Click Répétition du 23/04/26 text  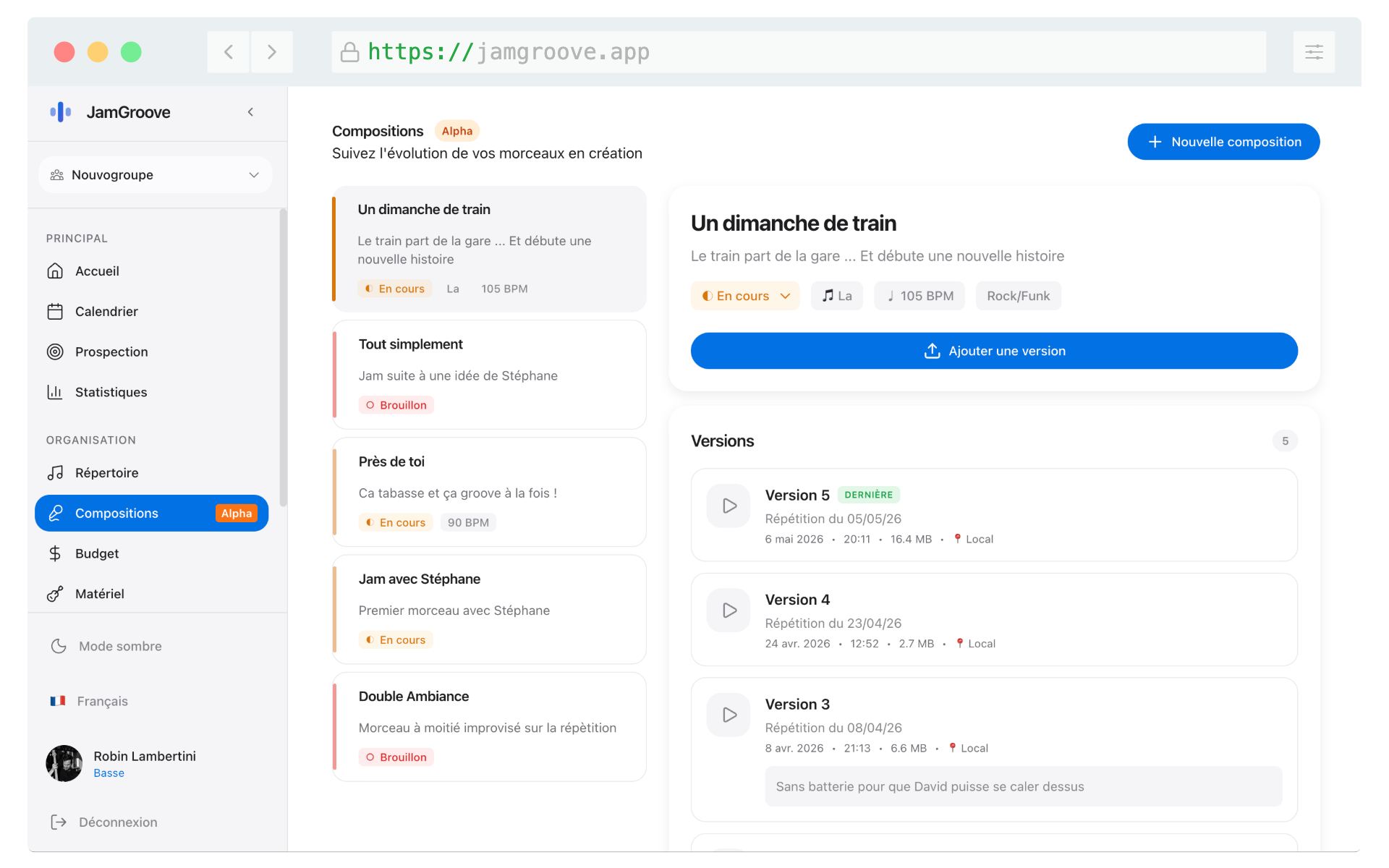(833, 624)
